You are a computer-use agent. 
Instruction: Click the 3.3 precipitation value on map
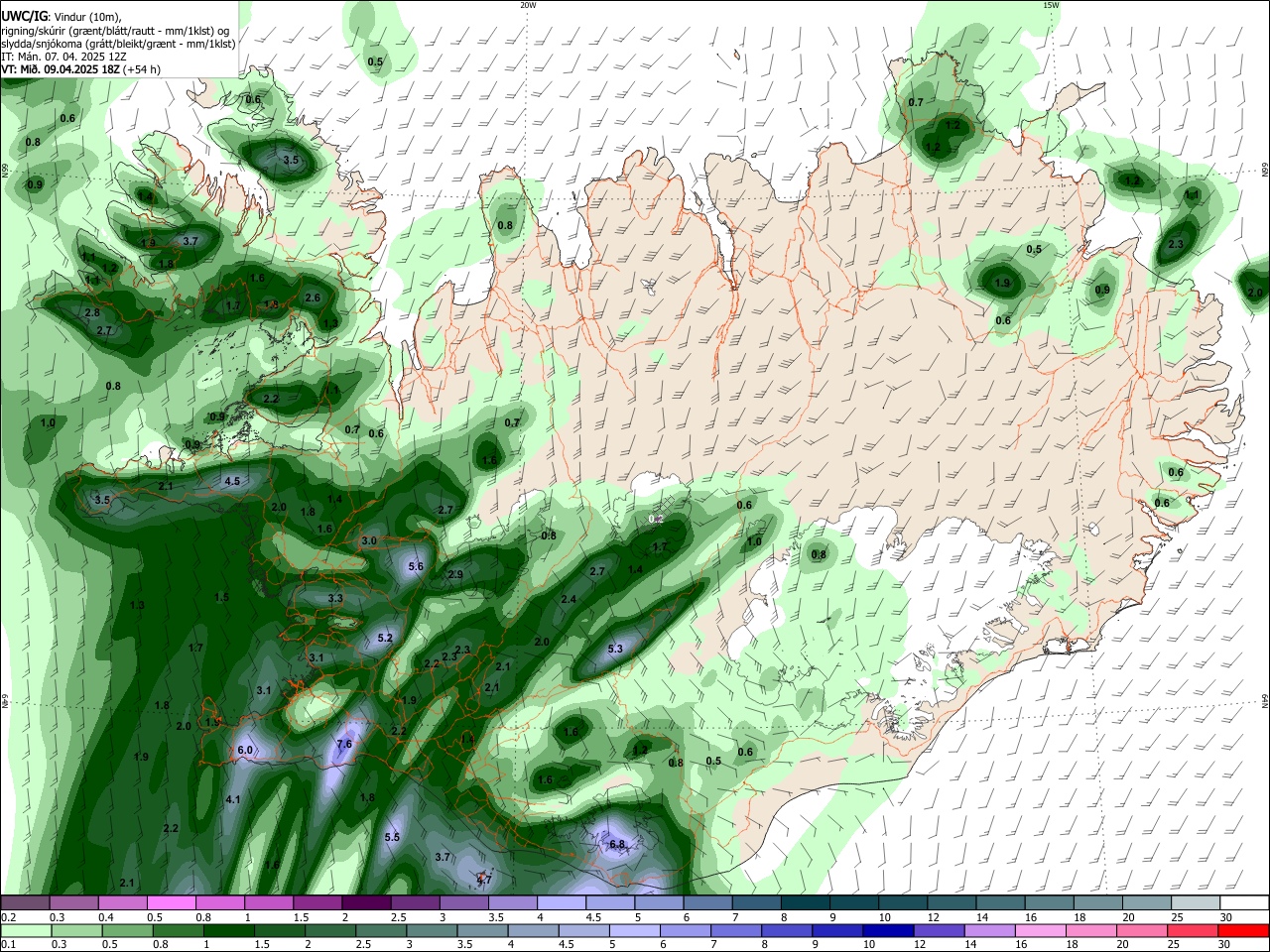click(335, 598)
